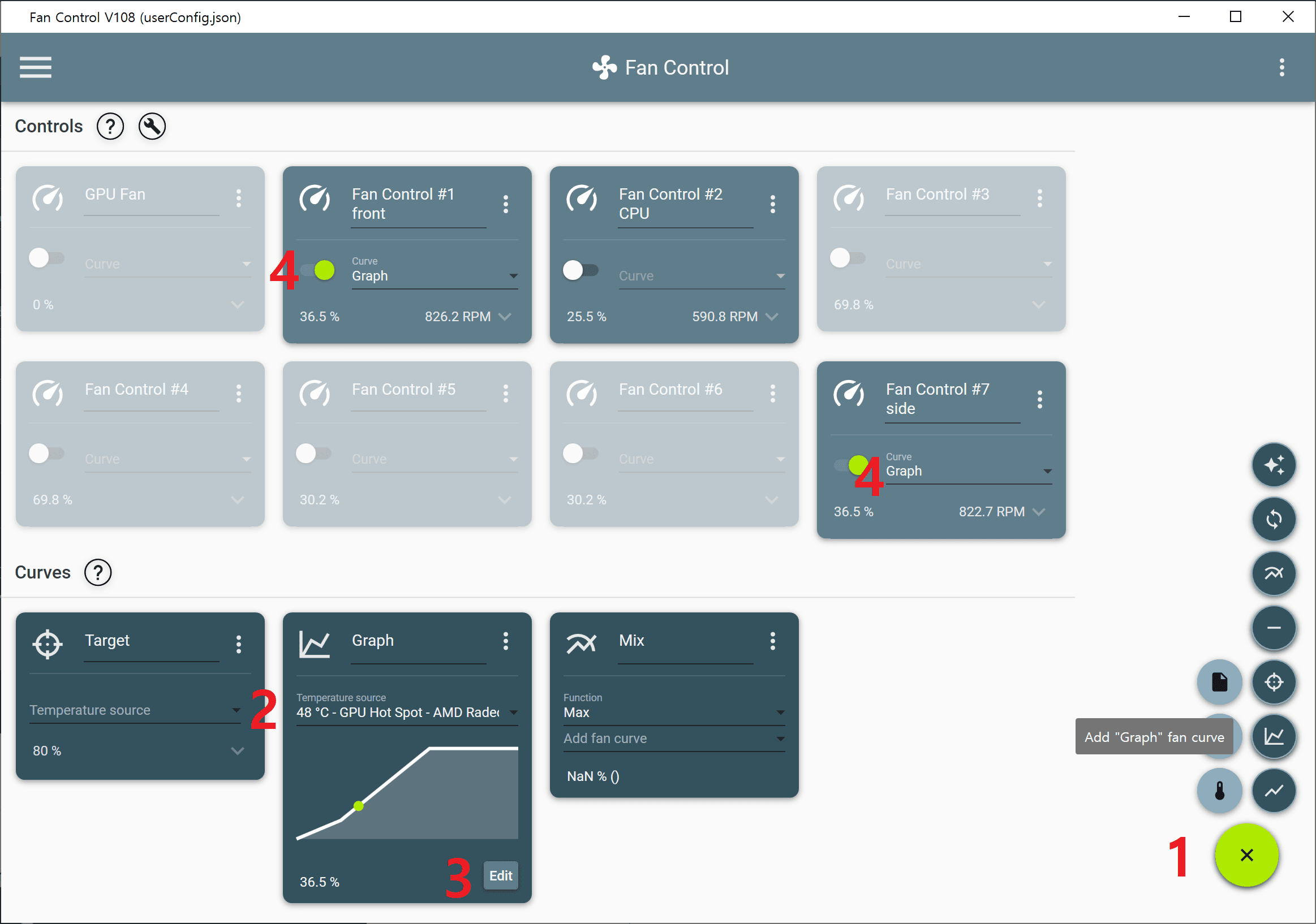Click the Add Graph fan curve button
1316x924 pixels.
[1274, 737]
